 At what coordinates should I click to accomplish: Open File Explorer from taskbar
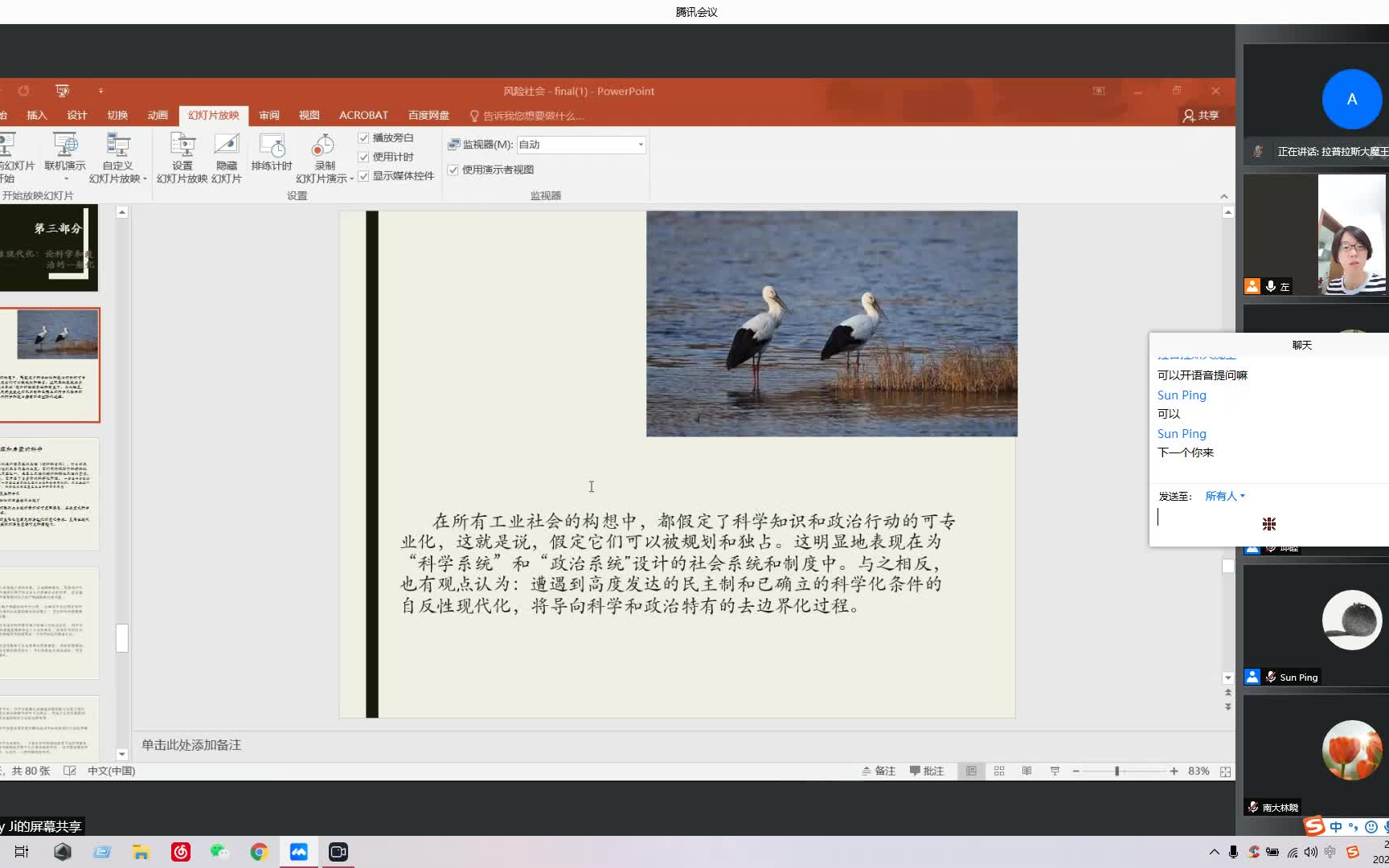(141, 852)
